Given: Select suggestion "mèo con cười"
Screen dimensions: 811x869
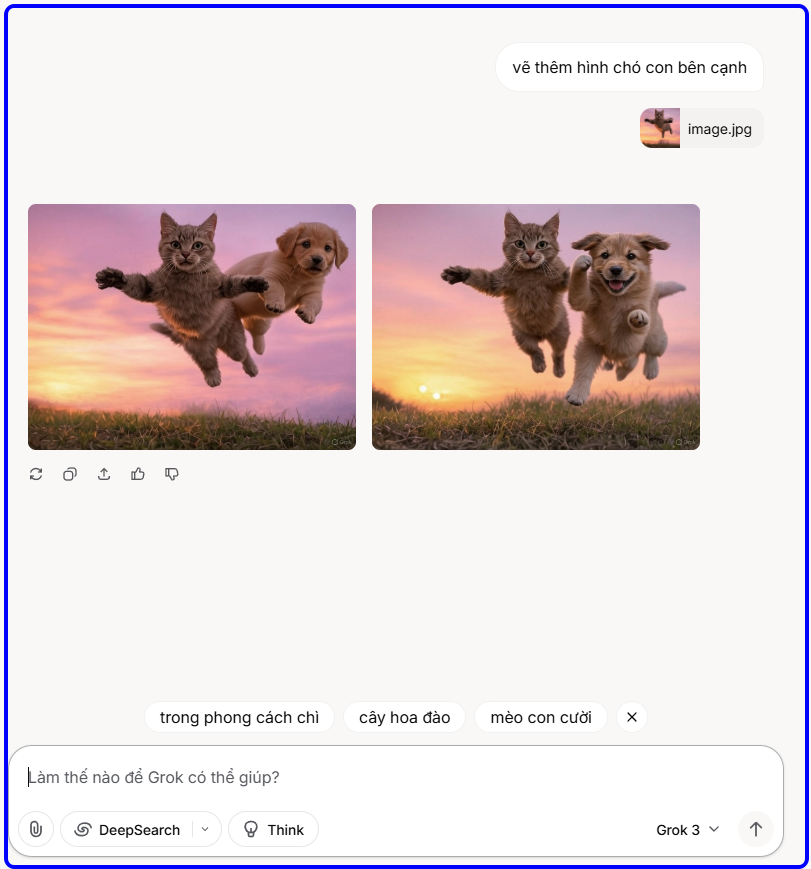Looking at the screenshot, I should pos(541,717).
